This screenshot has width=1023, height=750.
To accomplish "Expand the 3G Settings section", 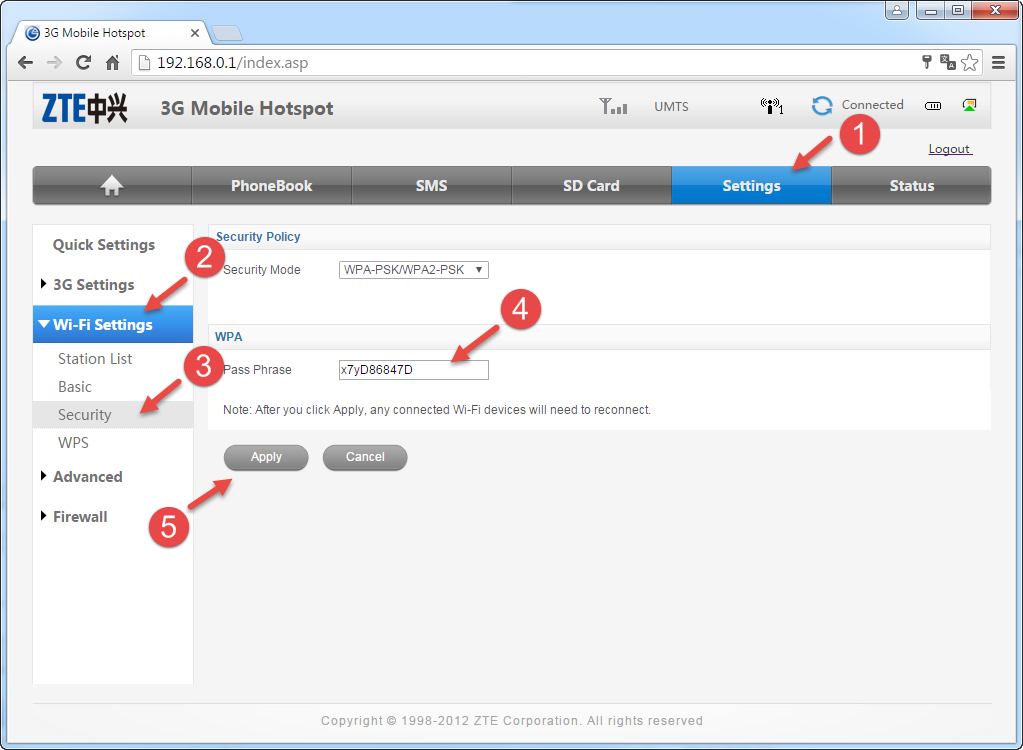I will (93, 285).
